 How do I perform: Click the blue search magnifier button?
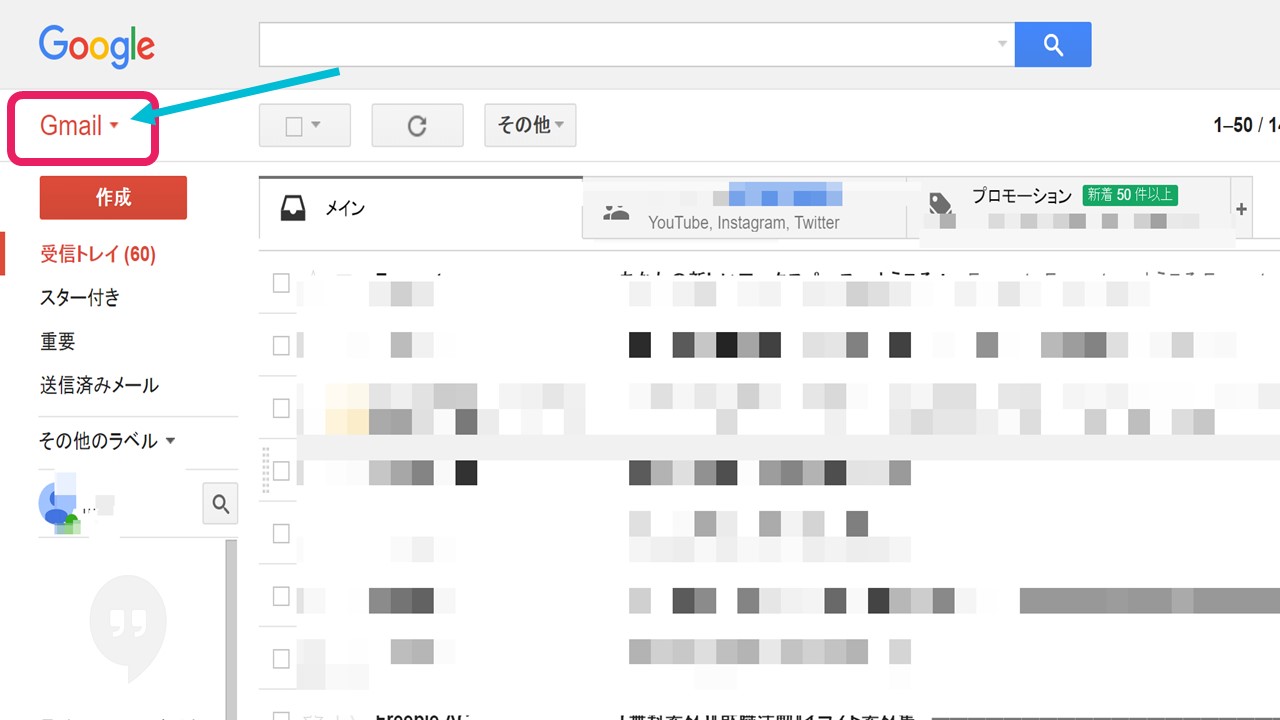pyautogui.click(x=1052, y=44)
